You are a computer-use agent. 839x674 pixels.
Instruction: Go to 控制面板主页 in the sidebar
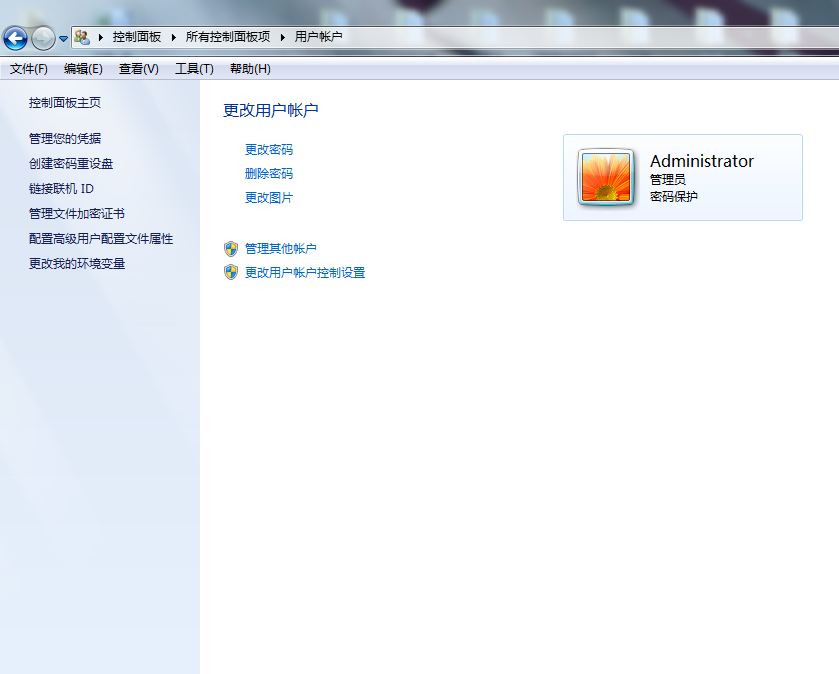tap(65, 103)
